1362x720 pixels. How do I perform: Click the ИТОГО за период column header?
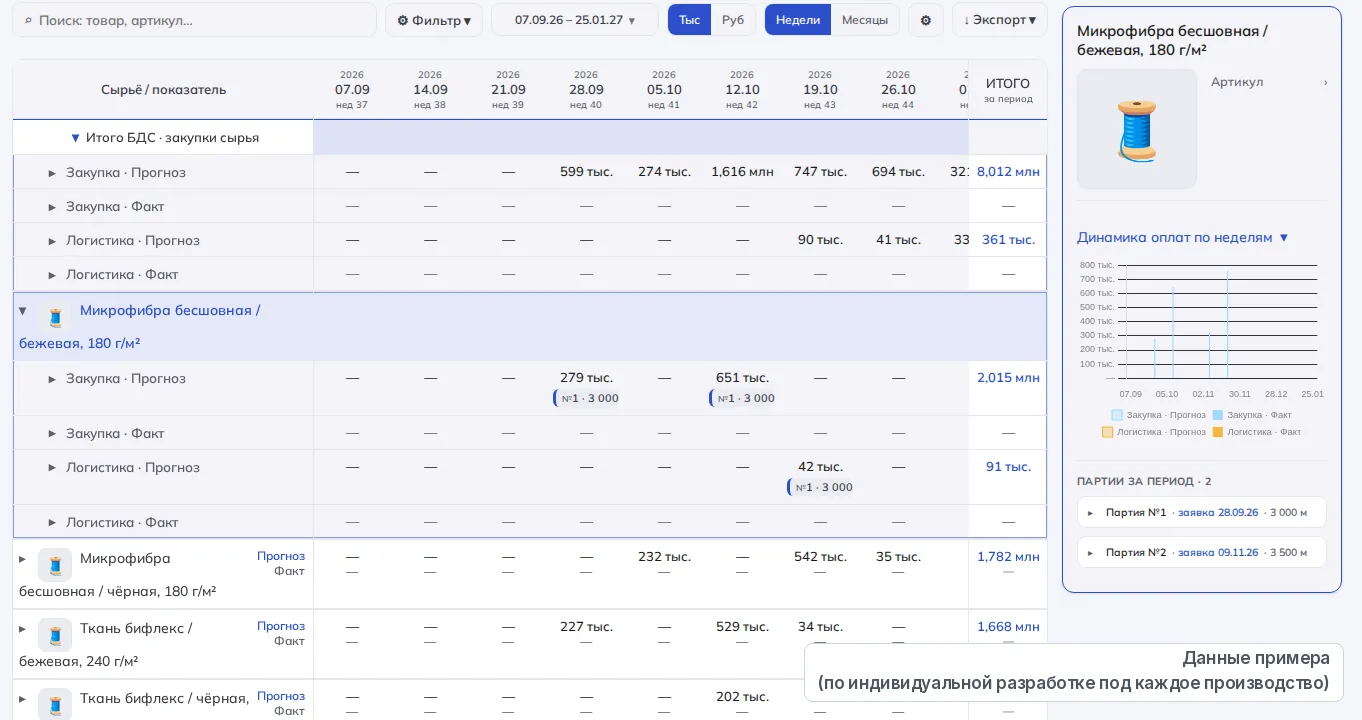pos(1007,90)
